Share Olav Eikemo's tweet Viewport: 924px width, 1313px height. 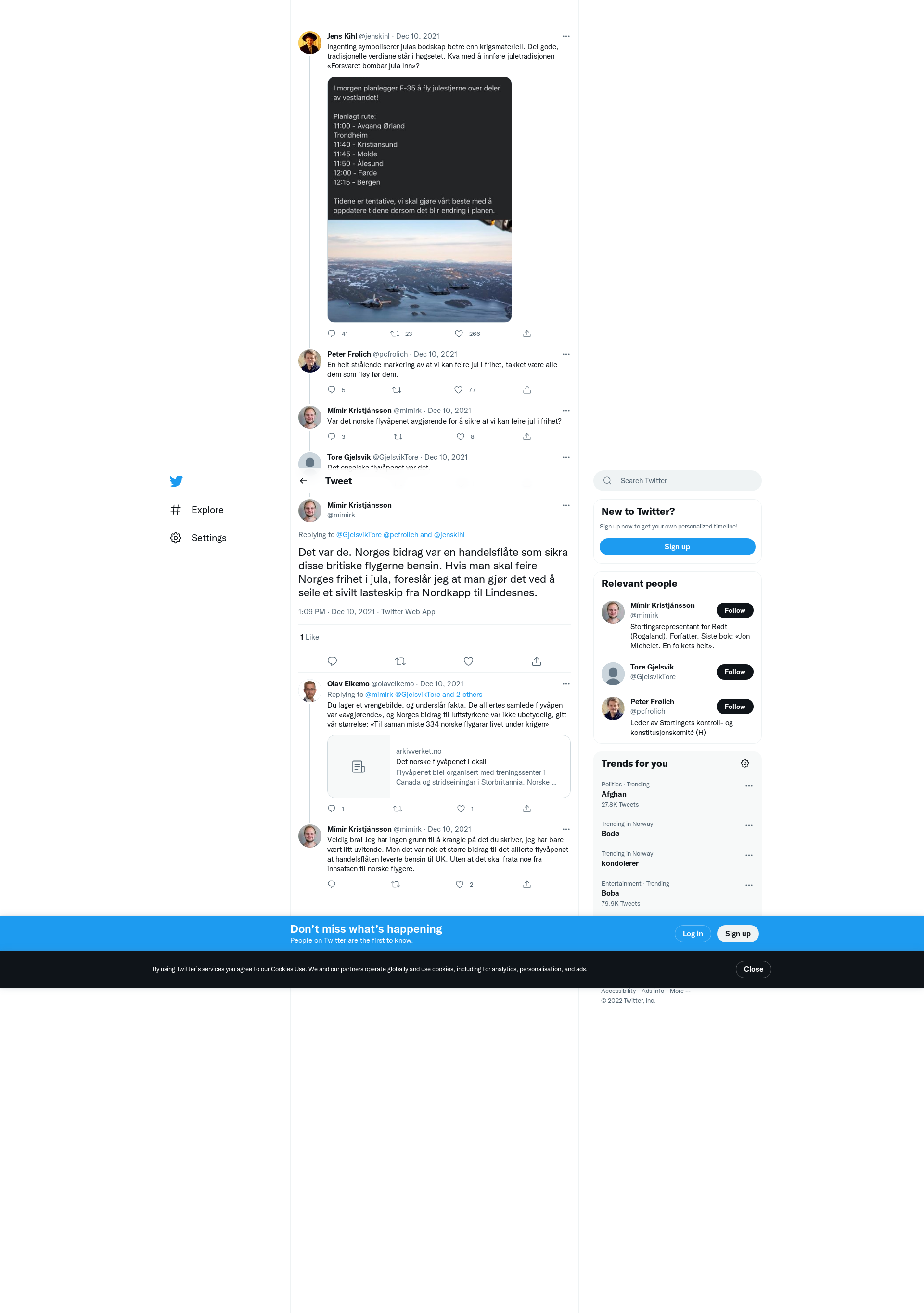click(527, 809)
